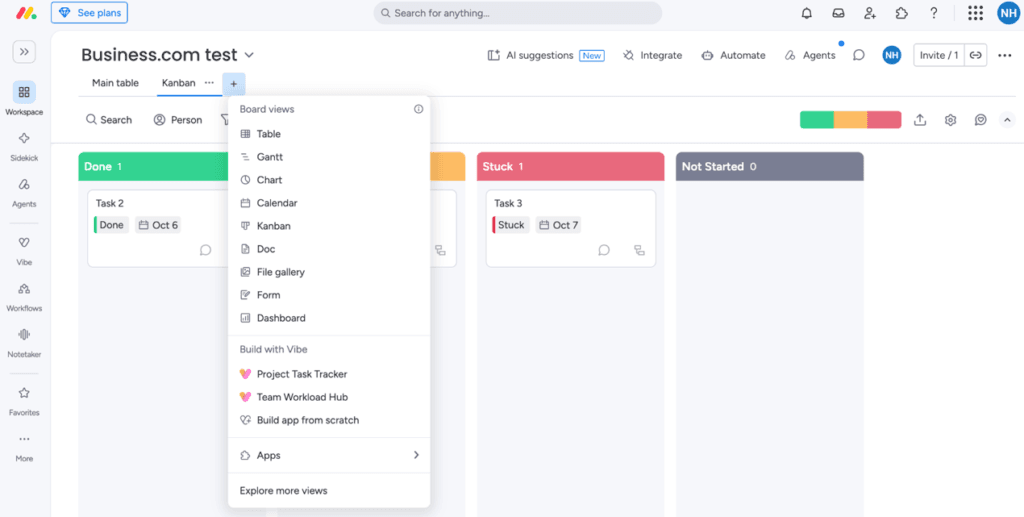1024x517 pixels.
Task: Expand the Apps submenu
Action: click(x=328, y=456)
